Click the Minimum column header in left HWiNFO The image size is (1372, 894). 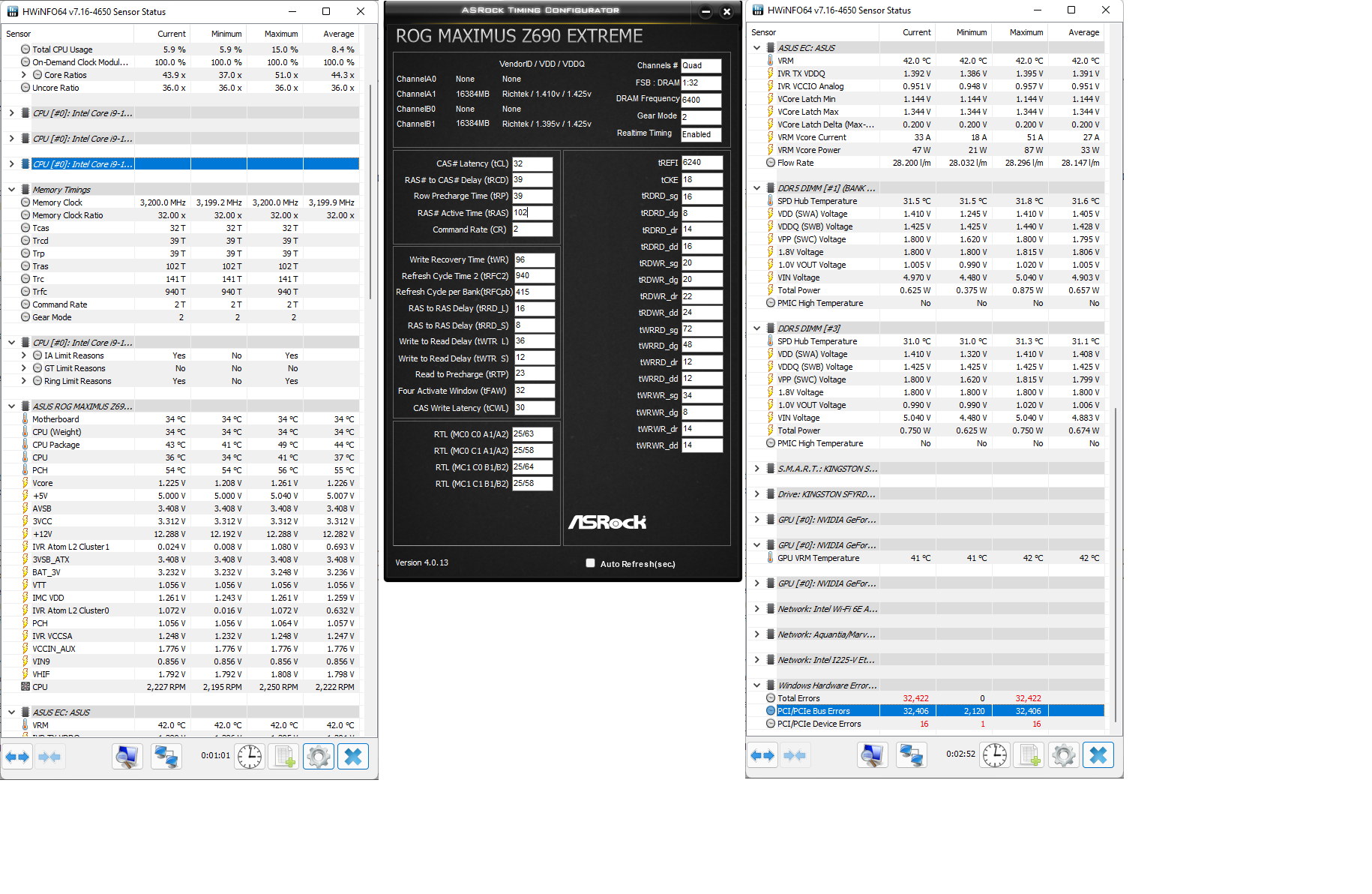(x=218, y=34)
